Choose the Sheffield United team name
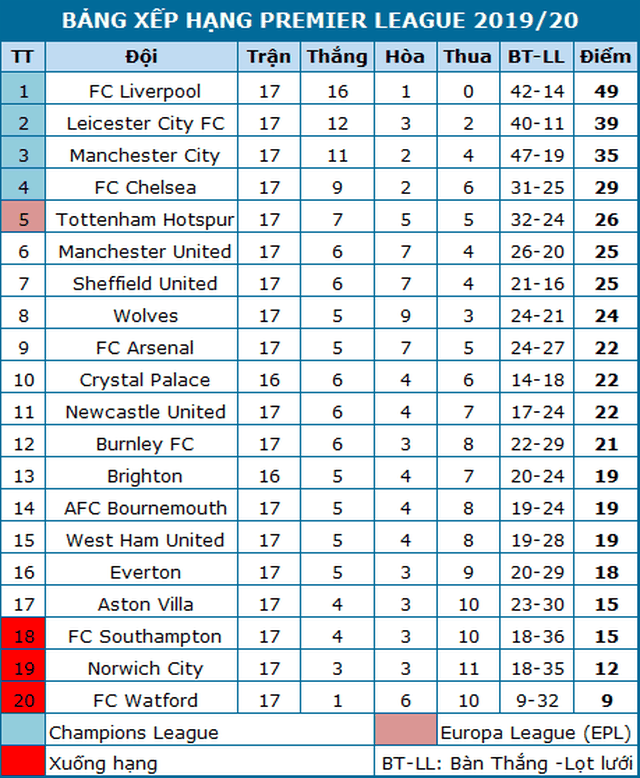The width and height of the screenshot is (640, 778). point(145,284)
